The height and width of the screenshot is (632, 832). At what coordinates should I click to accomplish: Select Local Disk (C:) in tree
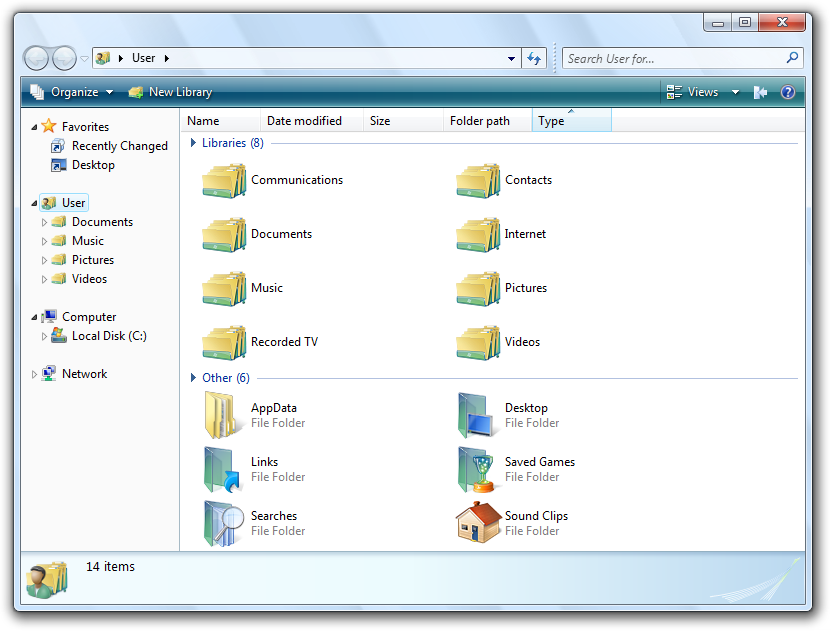tap(108, 336)
